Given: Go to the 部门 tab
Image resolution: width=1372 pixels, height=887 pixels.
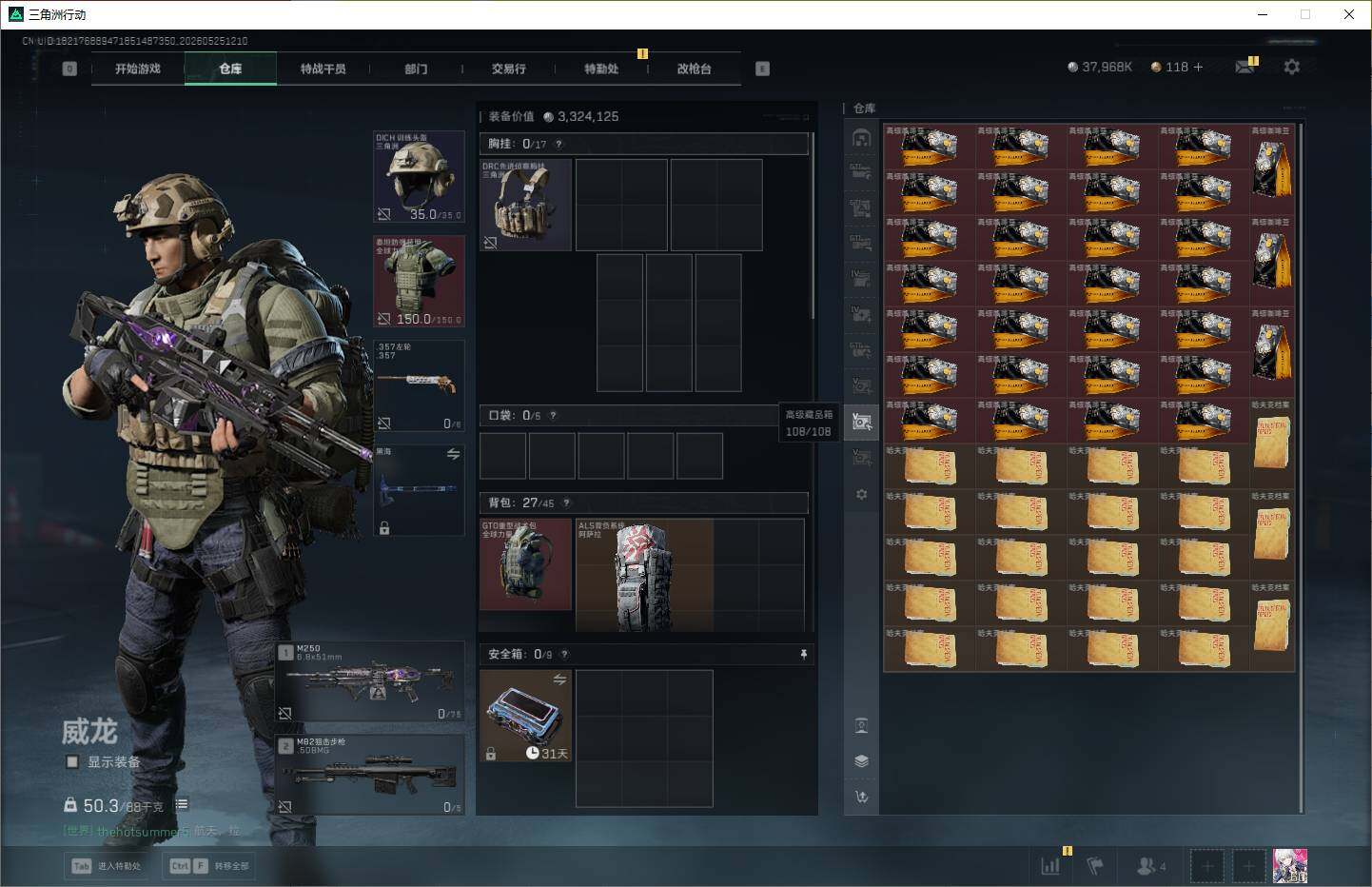Looking at the screenshot, I should pyautogui.click(x=416, y=69).
